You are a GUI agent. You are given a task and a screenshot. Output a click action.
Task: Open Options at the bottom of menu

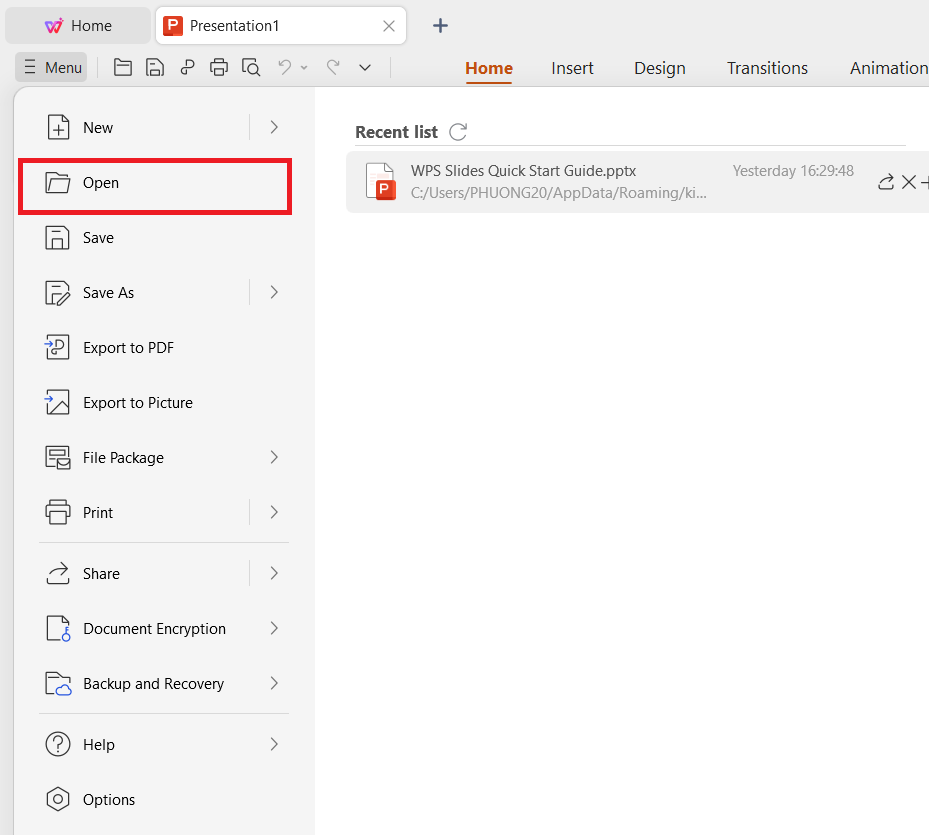(x=109, y=800)
